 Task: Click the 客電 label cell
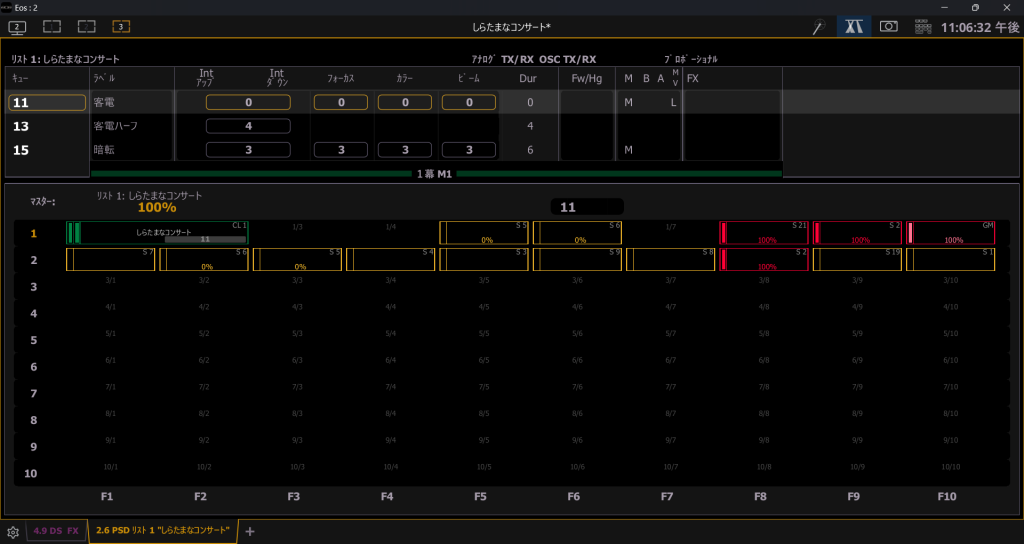pos(131,103)
